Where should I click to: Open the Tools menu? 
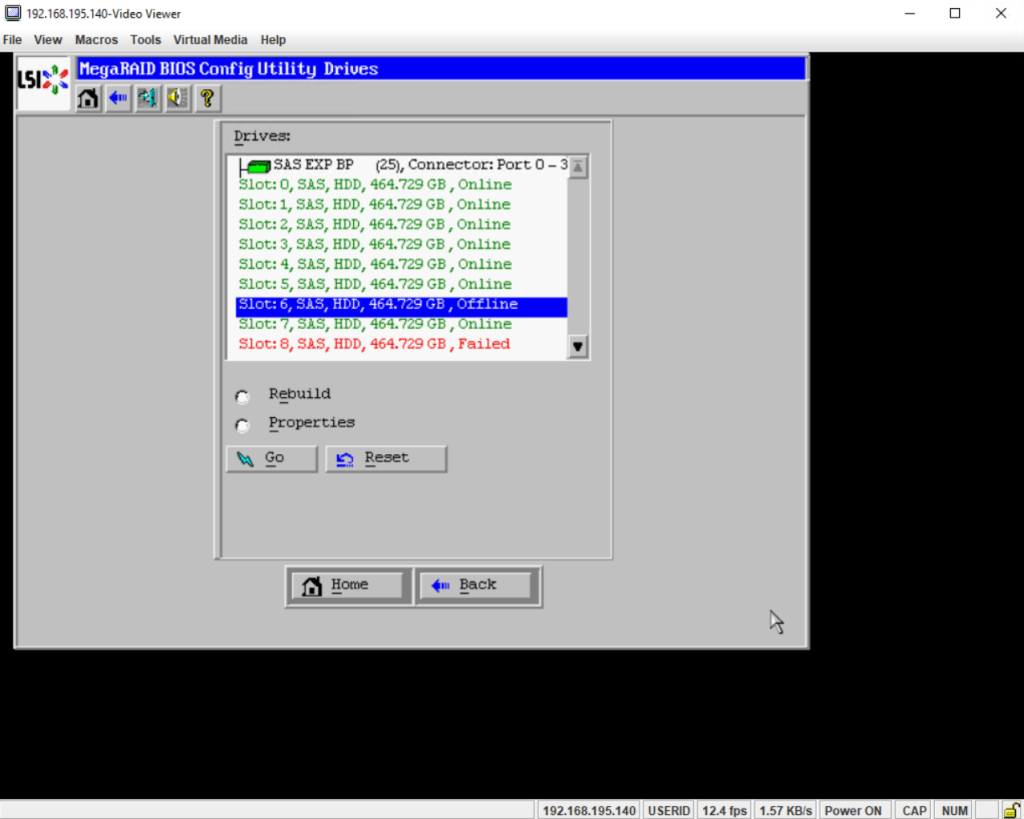coord(145,40)
